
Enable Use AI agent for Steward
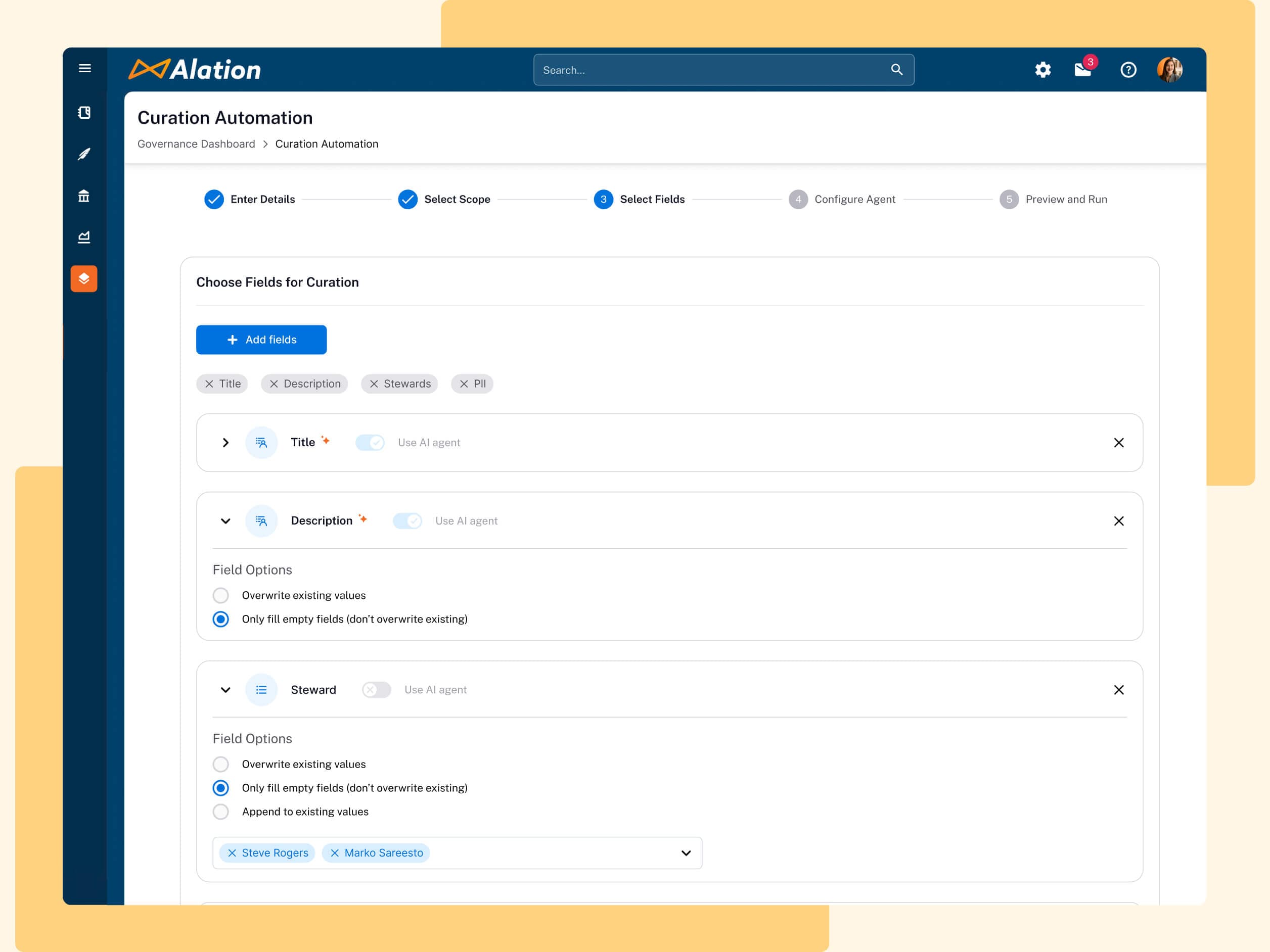coord(376,689)
